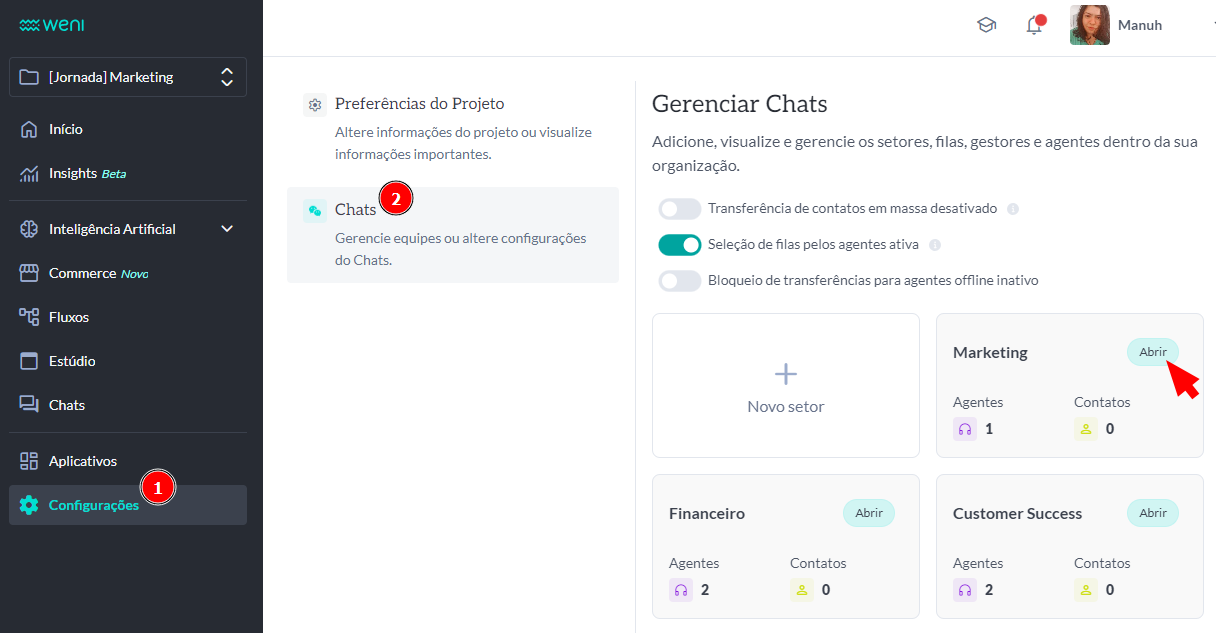The height and width of the screenshot is (633, 1216).
Task: Enable bulk contact transfer toggle
Action: tap(680, 209)
